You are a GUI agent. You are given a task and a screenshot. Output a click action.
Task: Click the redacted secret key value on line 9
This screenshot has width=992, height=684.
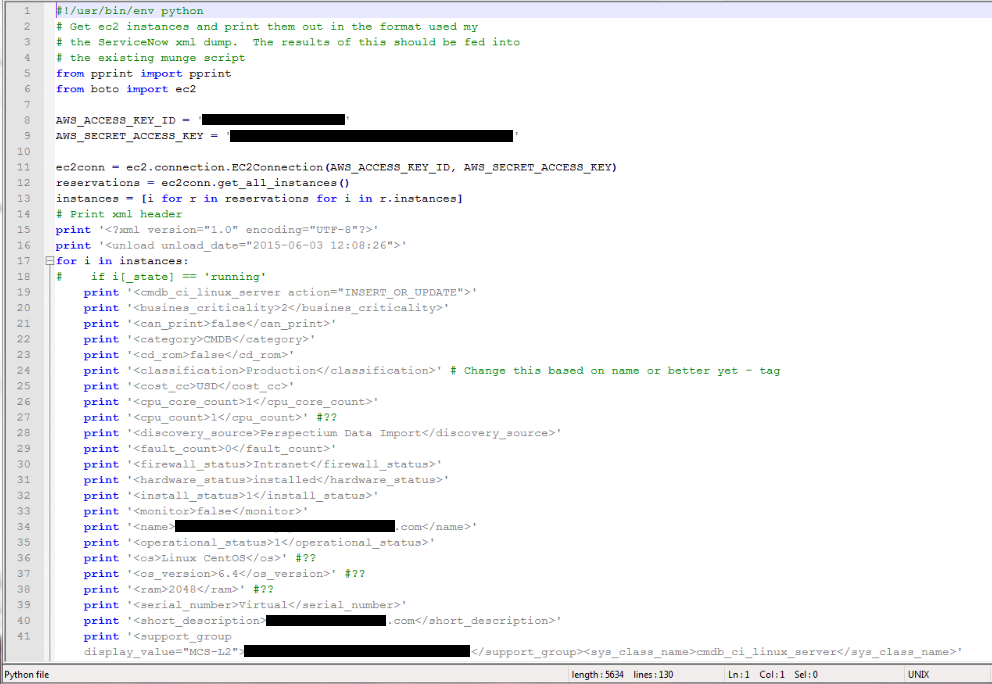371,136
